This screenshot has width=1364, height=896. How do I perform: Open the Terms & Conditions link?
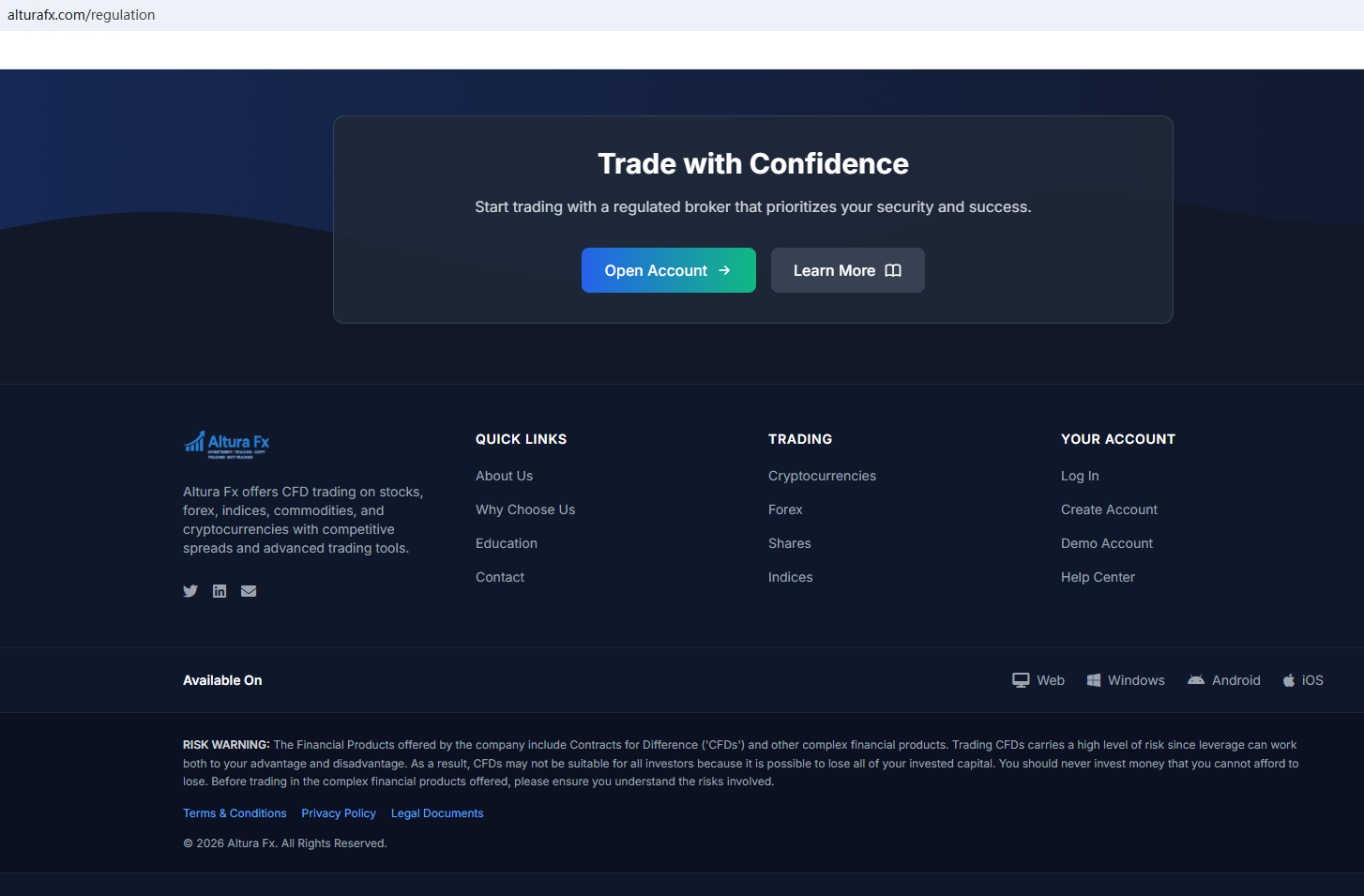(x=235, y=813)
